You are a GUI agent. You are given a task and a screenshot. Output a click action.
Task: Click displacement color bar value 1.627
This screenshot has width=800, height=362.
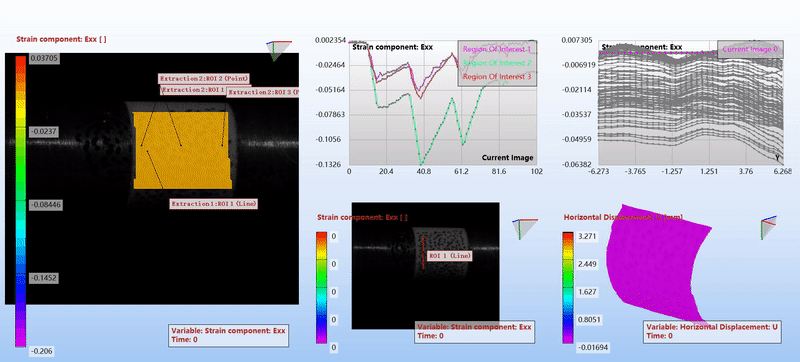point(587,292)
